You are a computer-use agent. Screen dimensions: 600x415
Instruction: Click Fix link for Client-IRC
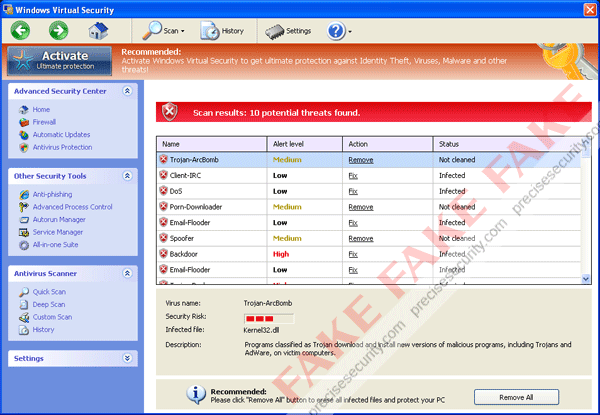[353, 176]
